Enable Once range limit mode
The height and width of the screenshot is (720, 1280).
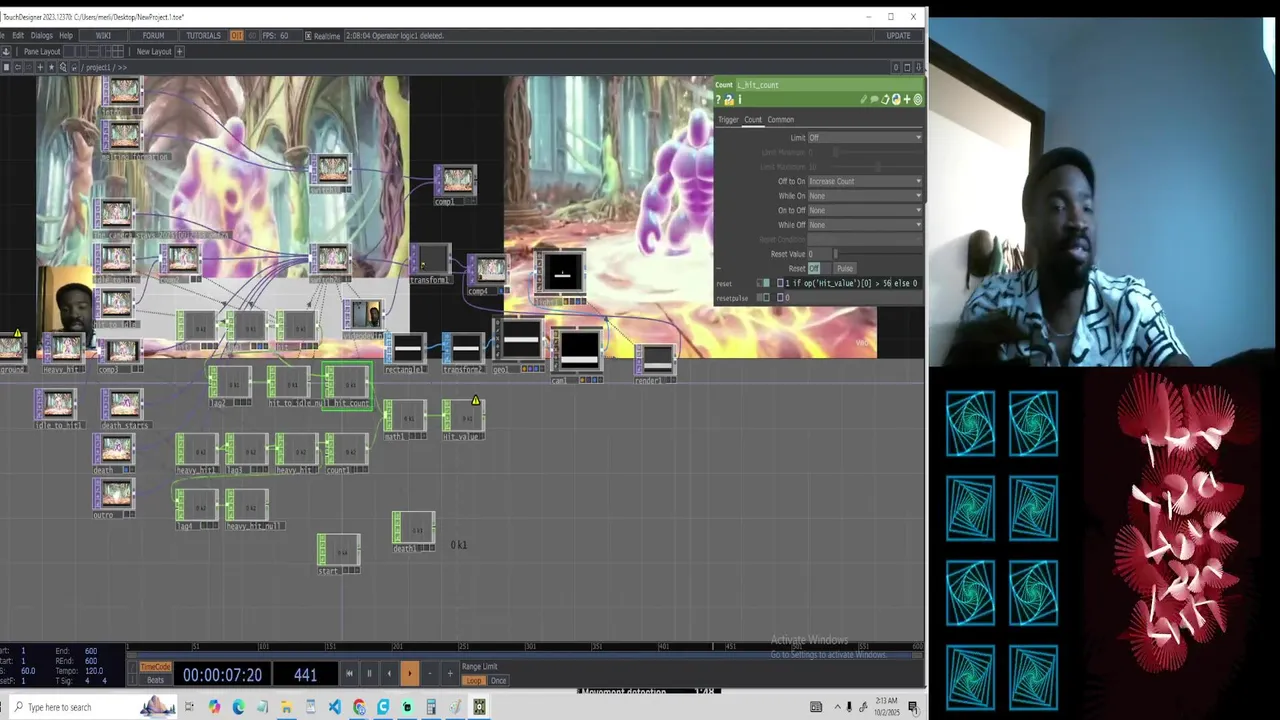click(498, 680)
